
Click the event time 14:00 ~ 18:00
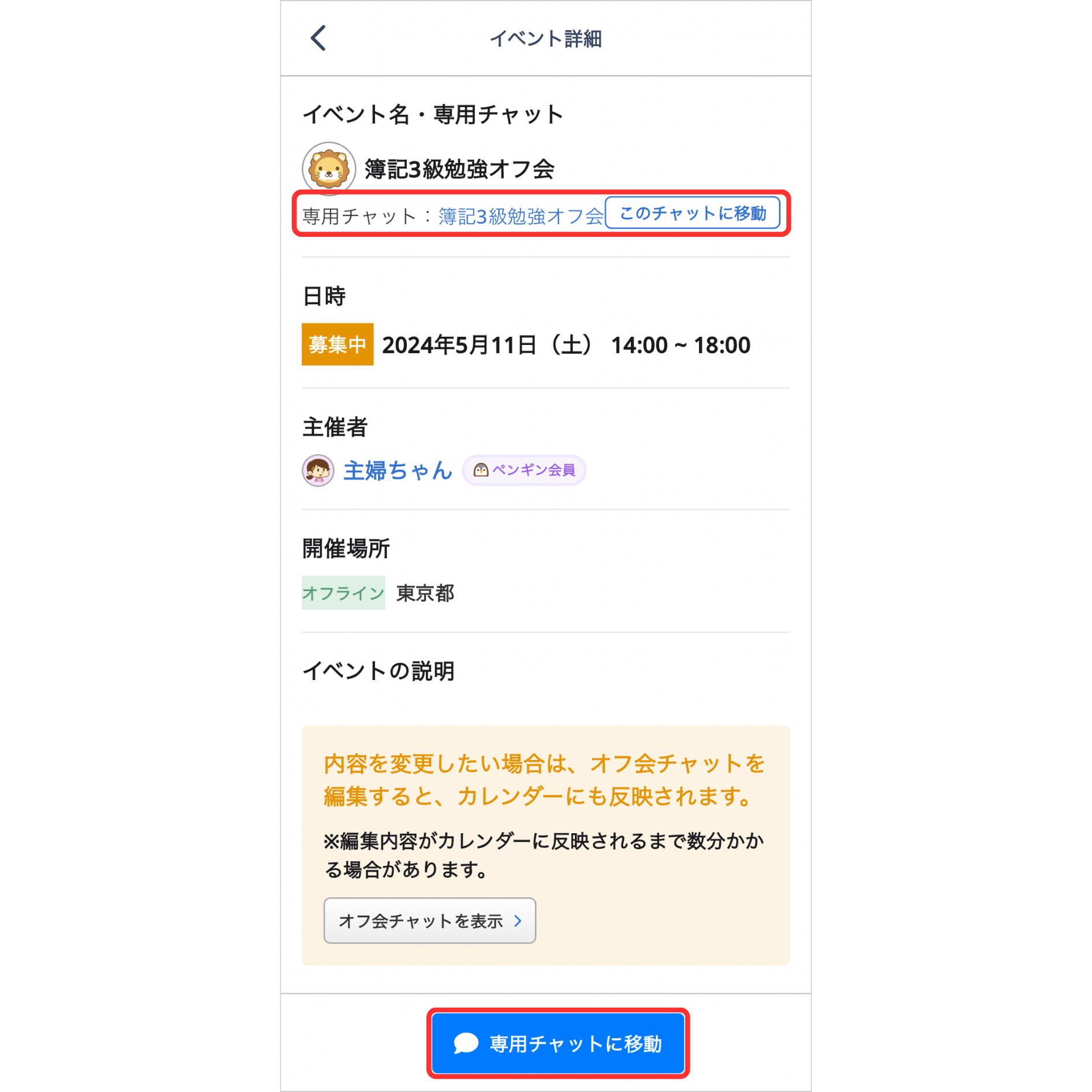(x=681, y=345)
